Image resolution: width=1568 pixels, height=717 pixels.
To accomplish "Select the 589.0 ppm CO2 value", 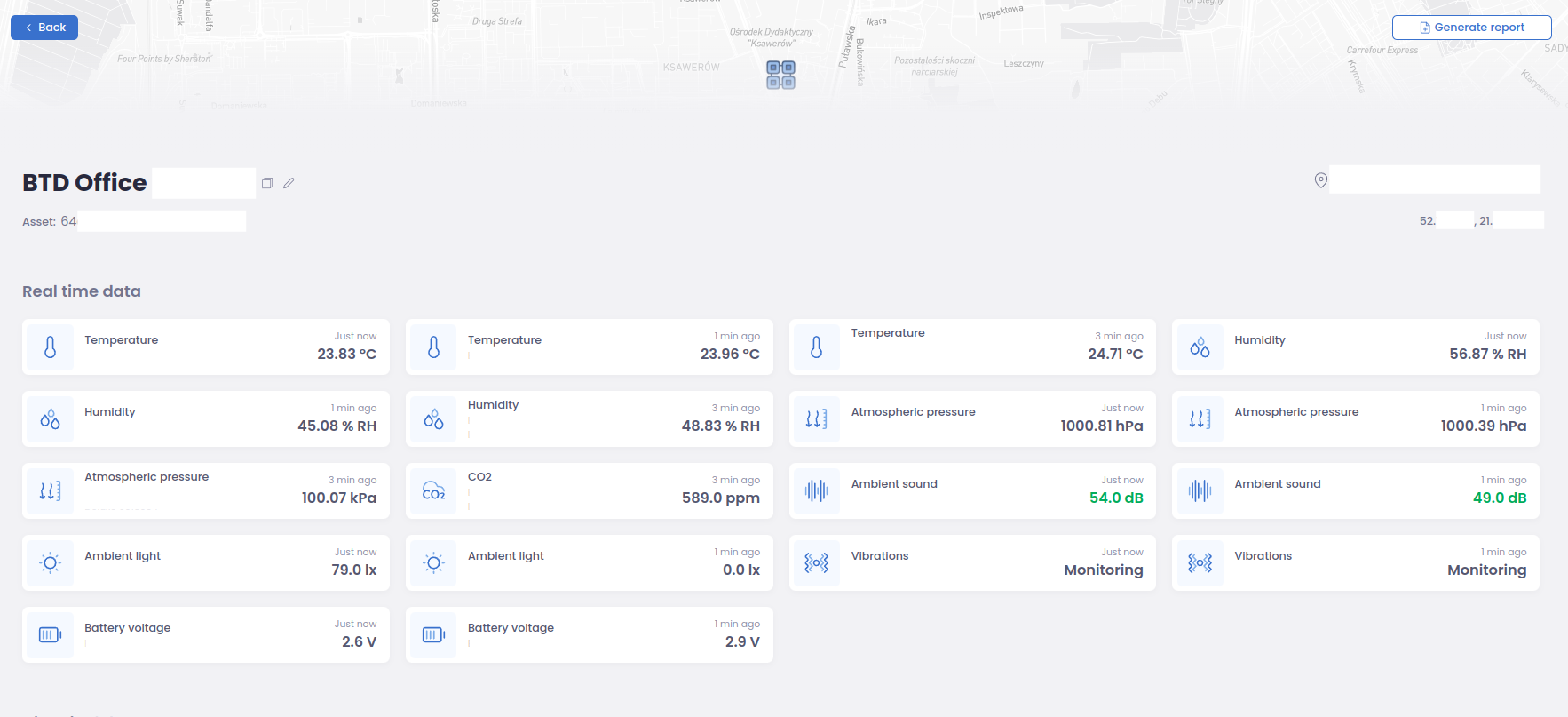I will (721, 498).
